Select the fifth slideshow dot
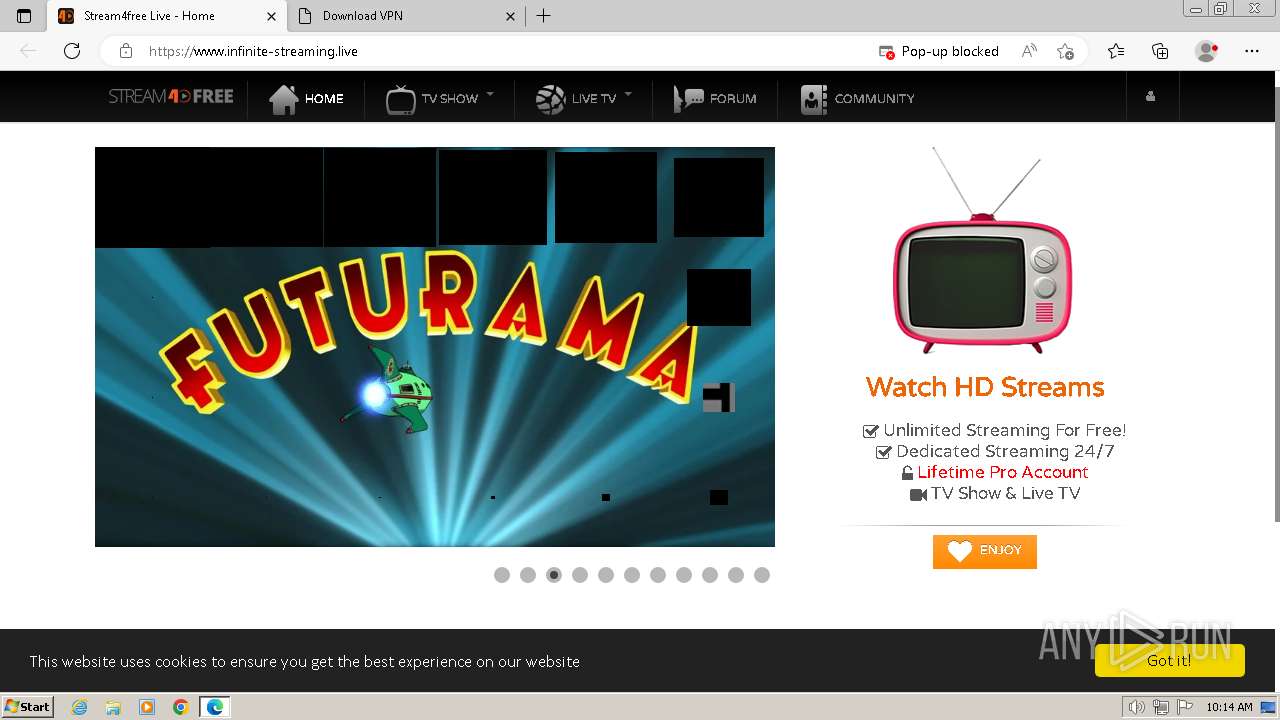Viewport: 1280px width, 720px height. pos(606,575)
